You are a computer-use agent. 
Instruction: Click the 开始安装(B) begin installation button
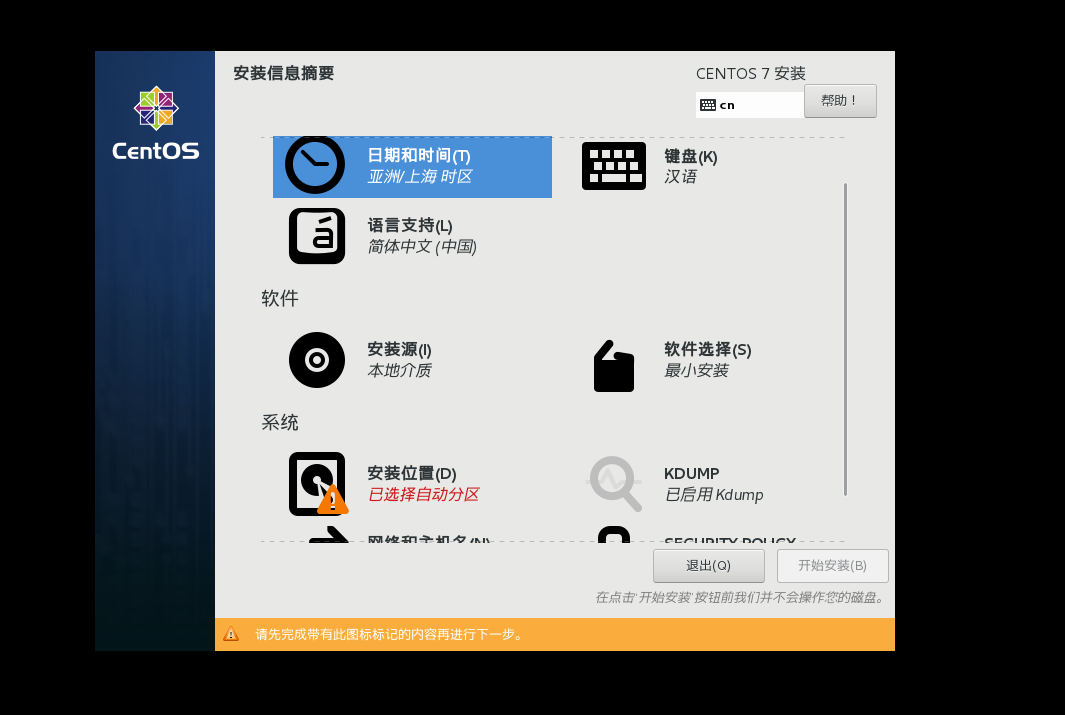(x=833, y=566)
